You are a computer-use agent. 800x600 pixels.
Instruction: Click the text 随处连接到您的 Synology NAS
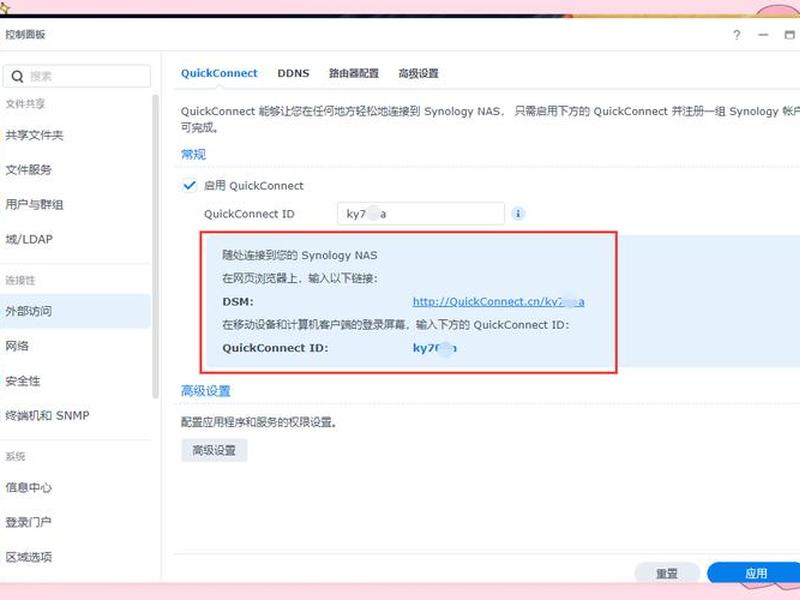click(x=299, y=255)
